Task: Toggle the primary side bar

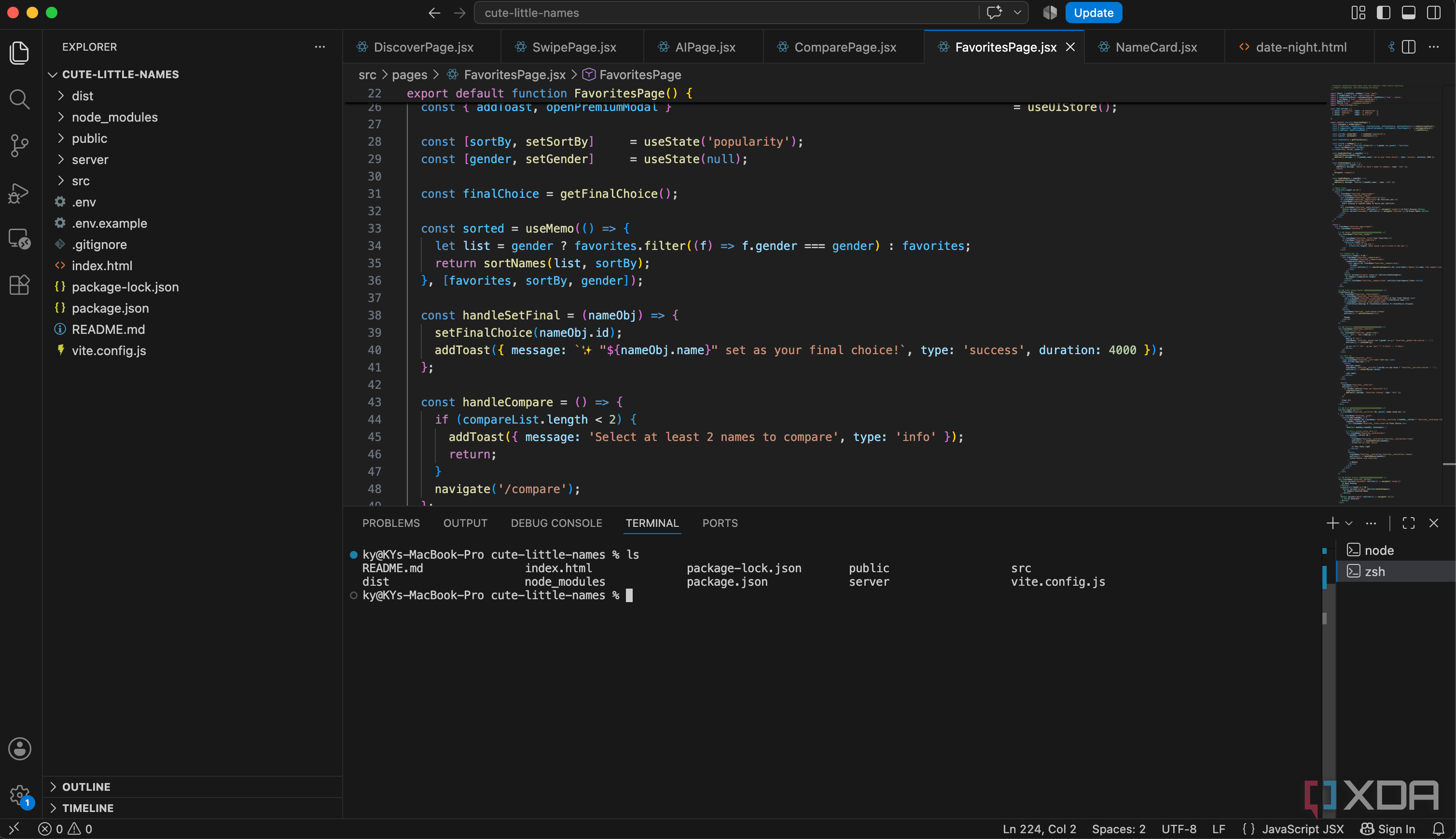Action: tap(1384, 13)
